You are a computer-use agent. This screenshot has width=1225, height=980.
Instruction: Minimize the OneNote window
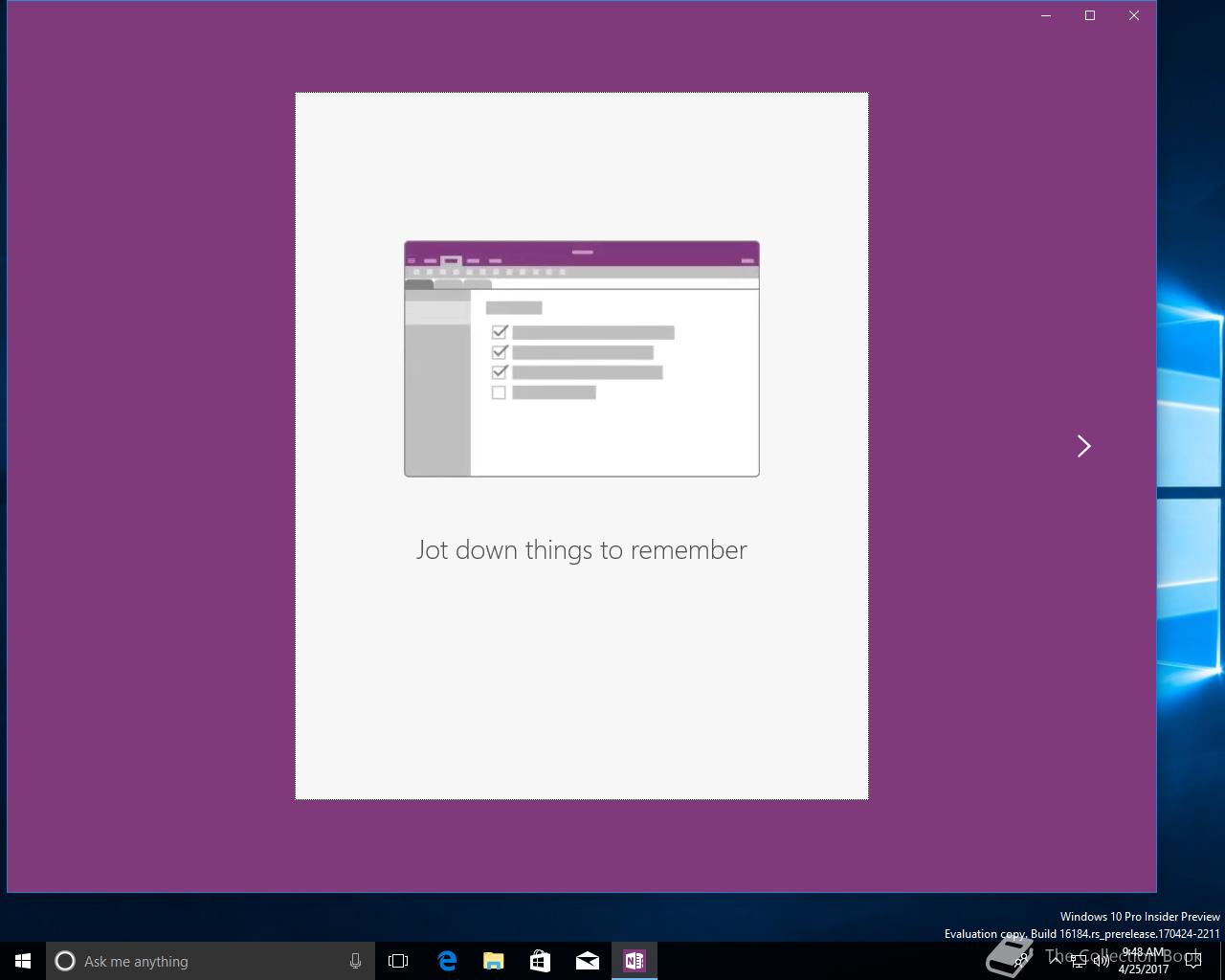click(1046, 15)
